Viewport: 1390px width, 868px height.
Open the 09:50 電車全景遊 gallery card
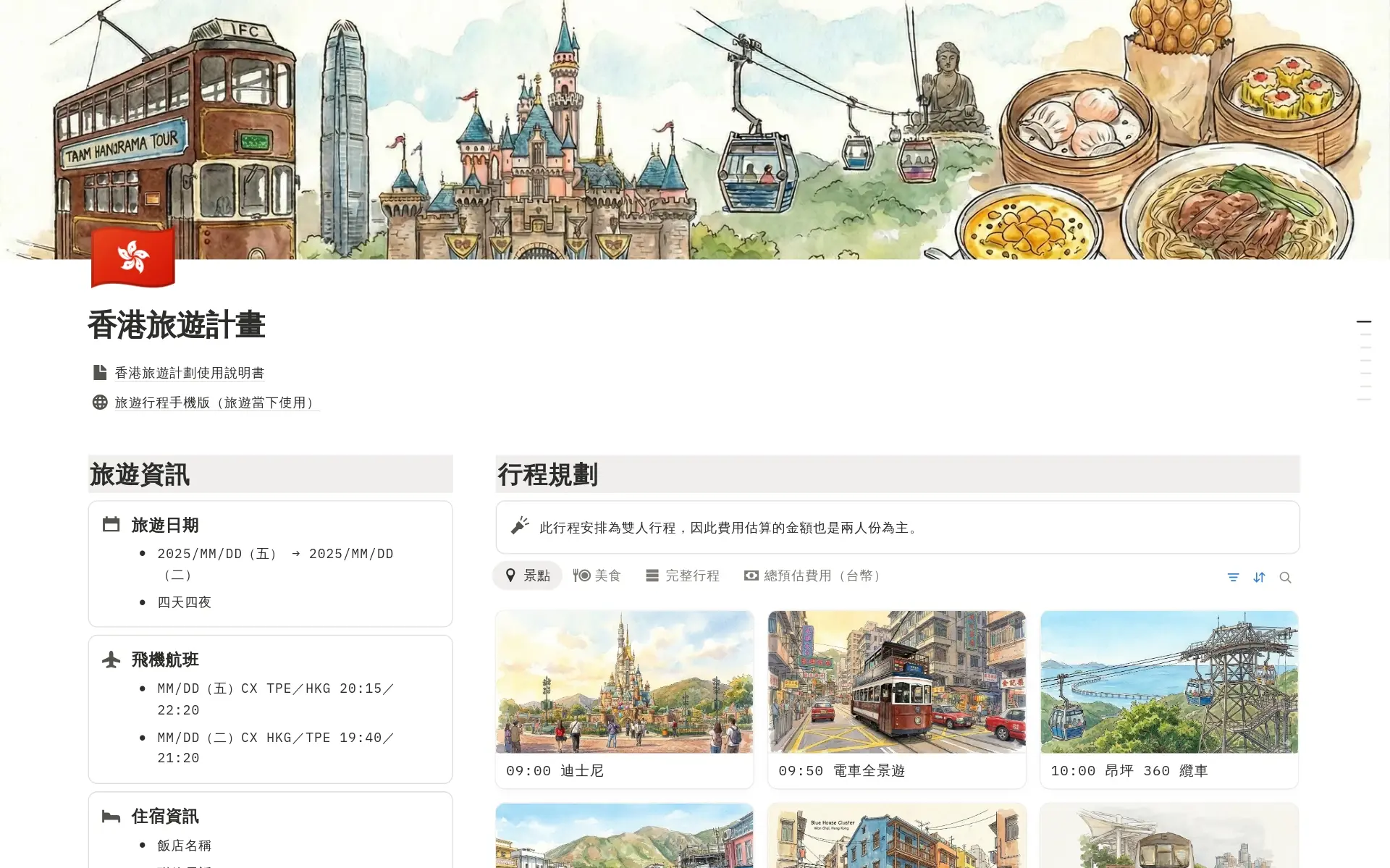click(x=897, y=699)
